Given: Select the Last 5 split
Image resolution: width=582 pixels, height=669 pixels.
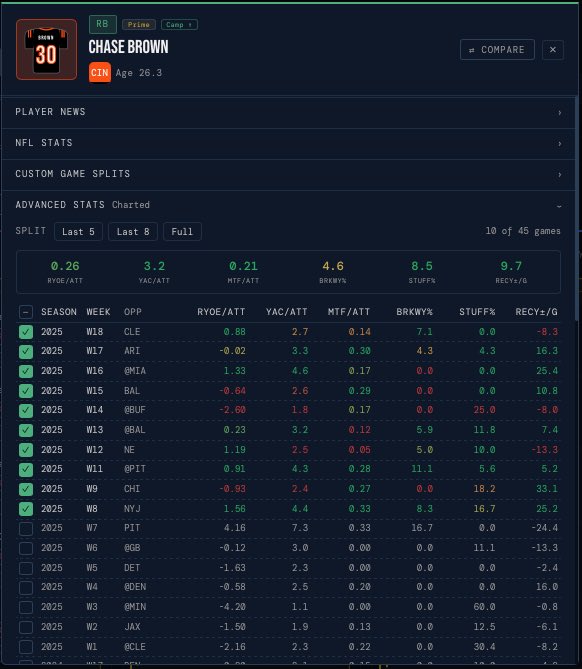Looking at the screenshot, I should [78, 232].
